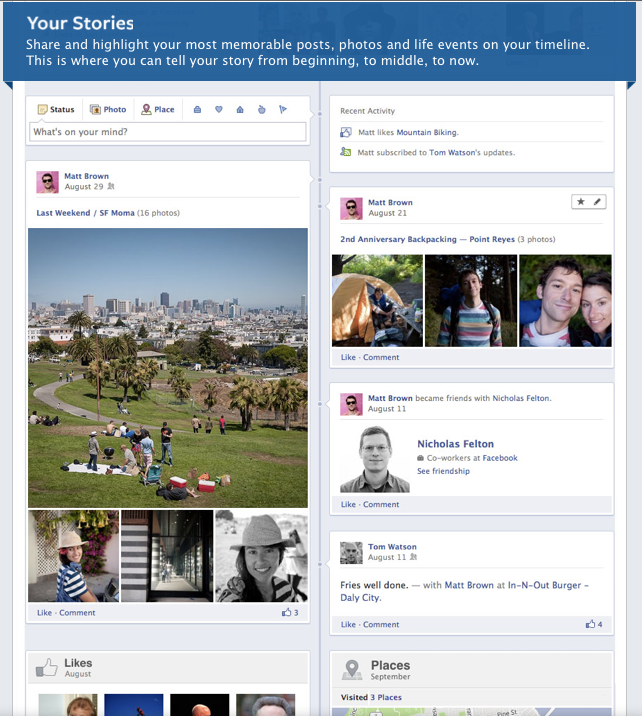Click the briefcase work life-event icon

tap(197, 110)
